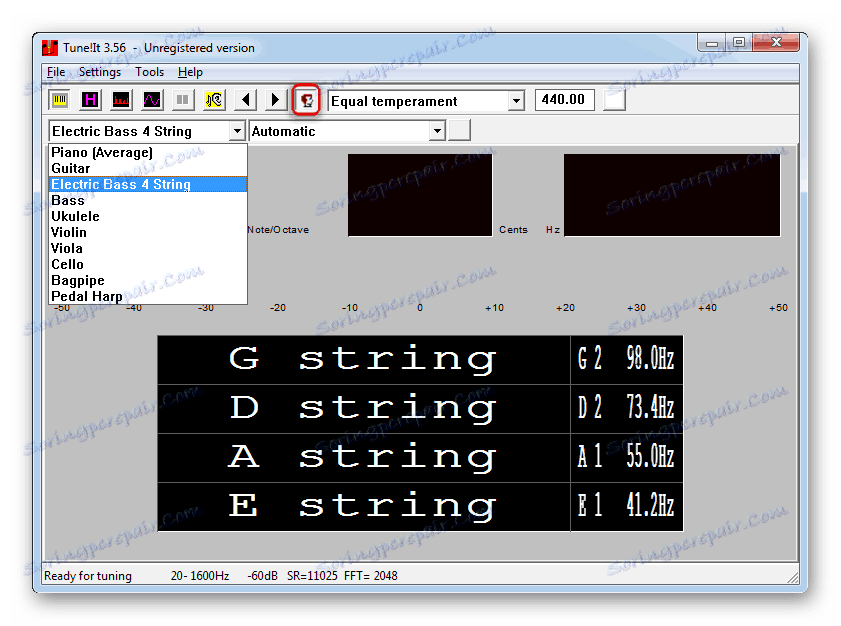Click the instrument combo box arrow
This screenshot has width=841, height=626.
tap(237, 131)
